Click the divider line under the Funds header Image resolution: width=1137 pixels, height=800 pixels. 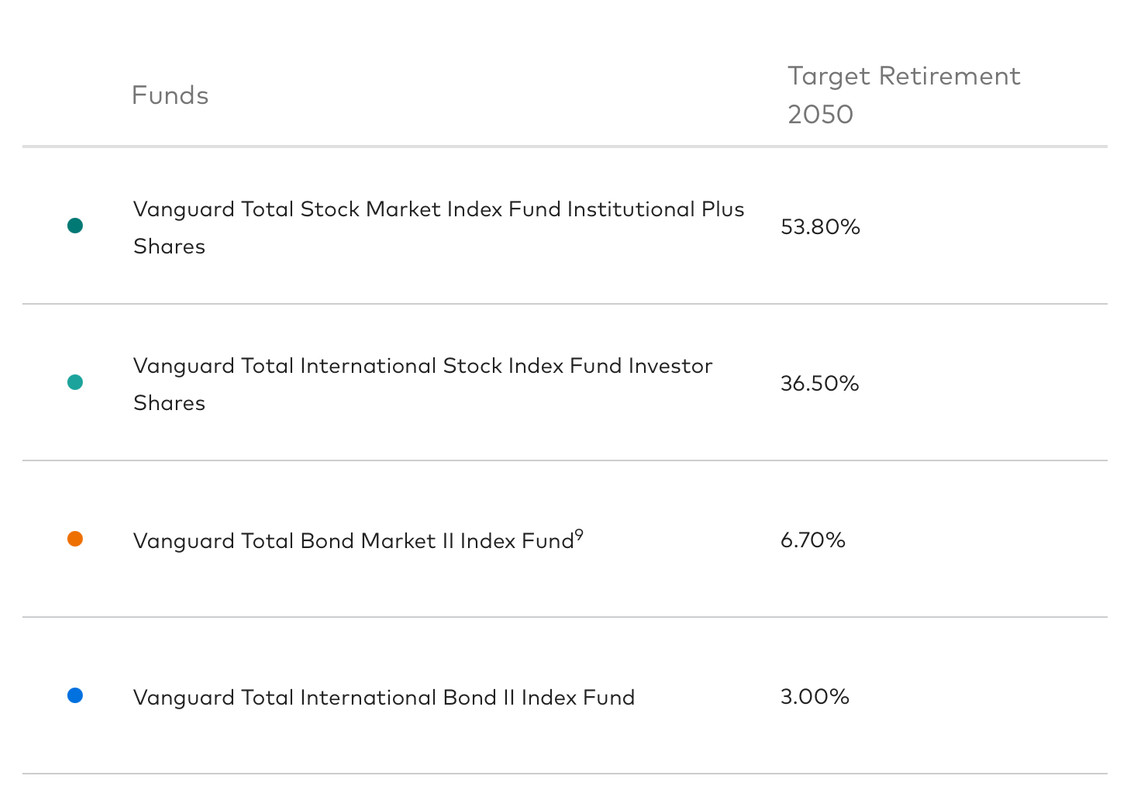(x=565, y=147)
